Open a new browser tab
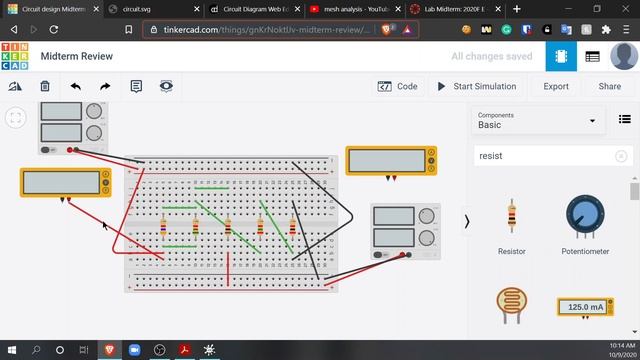The width and height of the screenshot is (640, 360). click(516, 9)
